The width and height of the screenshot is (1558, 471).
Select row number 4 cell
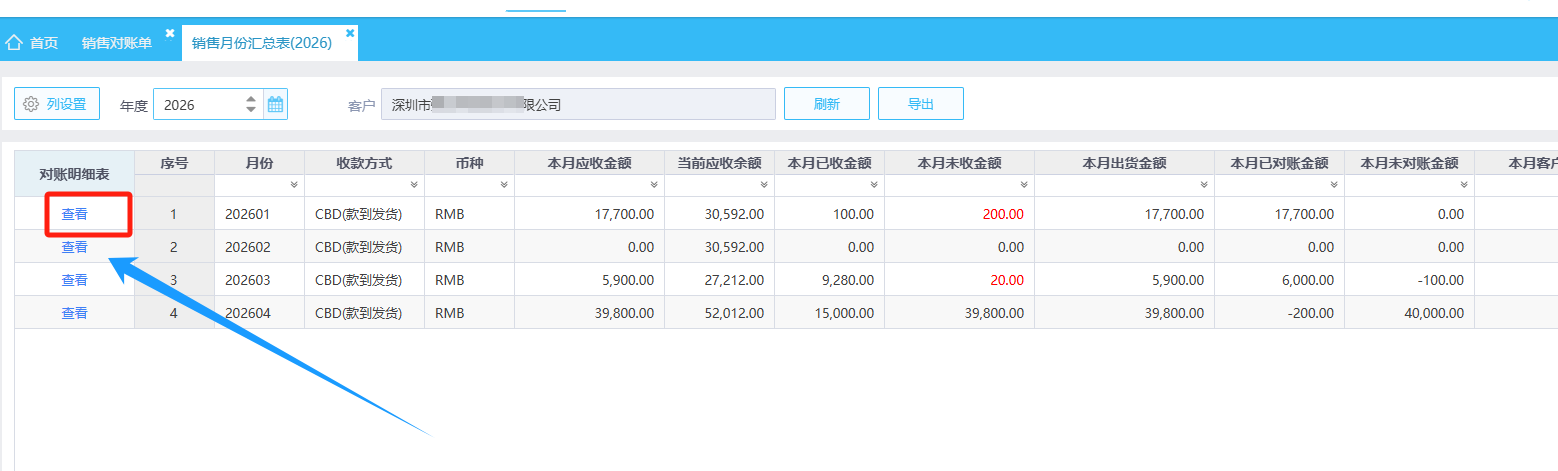pyautogui.click(x=174, y=313)
